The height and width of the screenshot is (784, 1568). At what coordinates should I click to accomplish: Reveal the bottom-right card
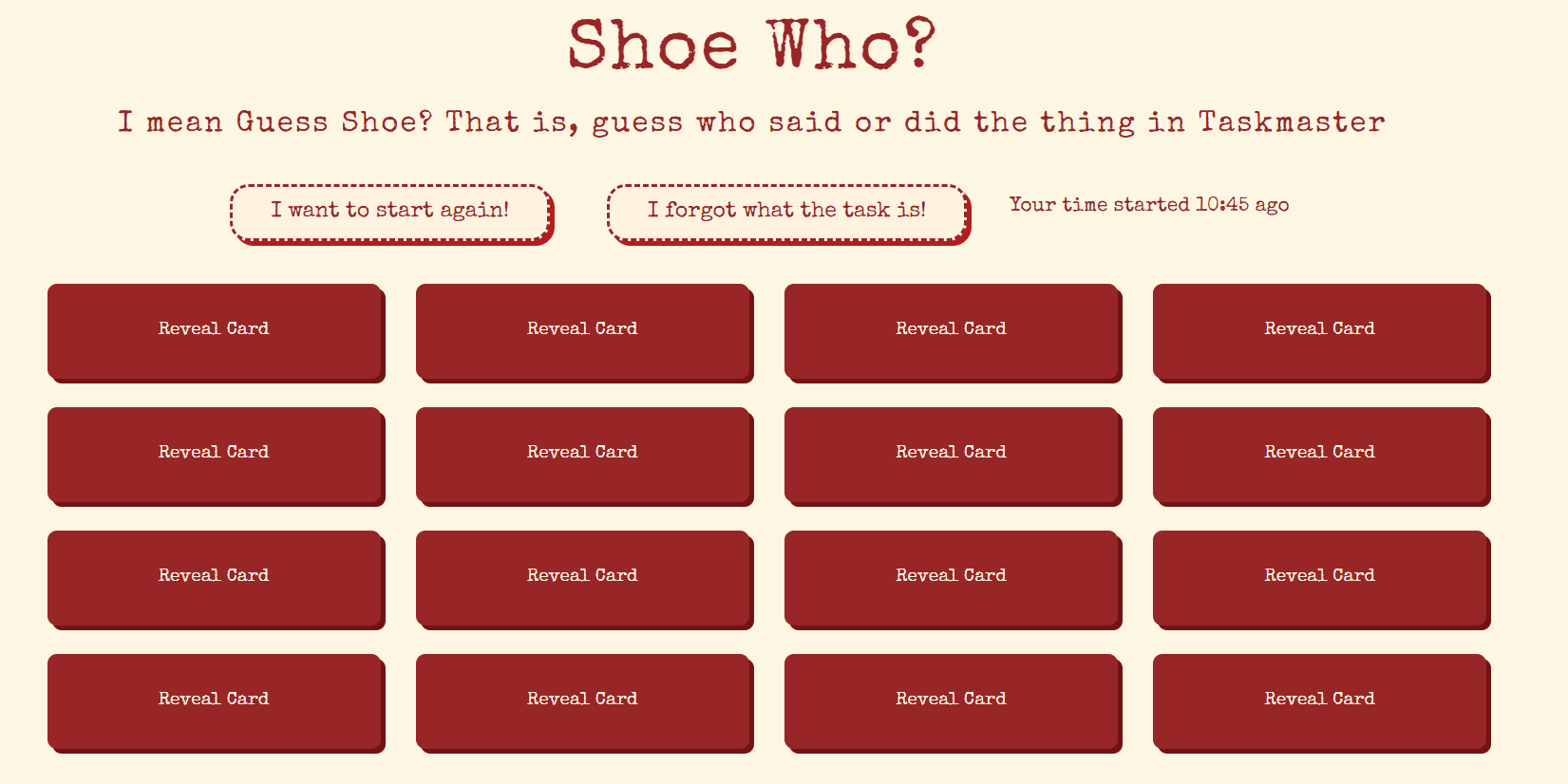tap(1320, 700)
